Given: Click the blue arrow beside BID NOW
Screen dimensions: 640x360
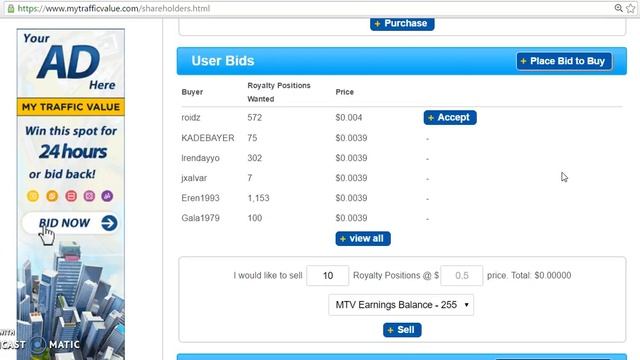Looking at the screenshot, I should pos(109,223).
